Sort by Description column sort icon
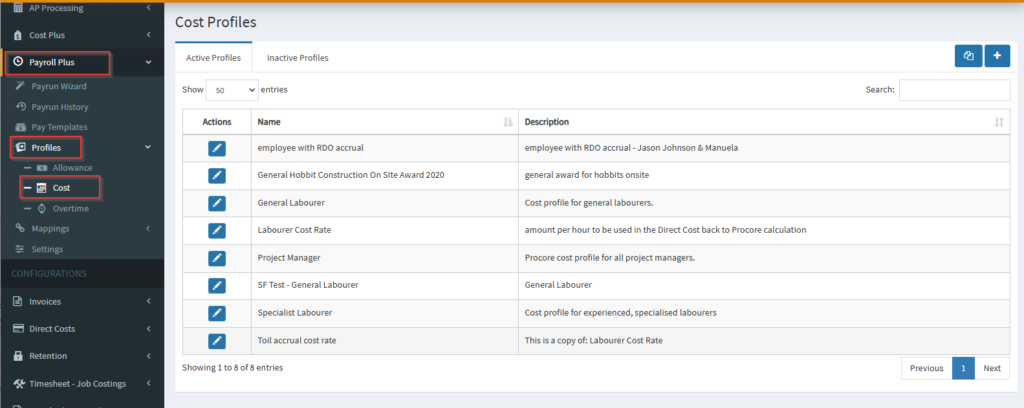1024x408 pixels. 998,122
